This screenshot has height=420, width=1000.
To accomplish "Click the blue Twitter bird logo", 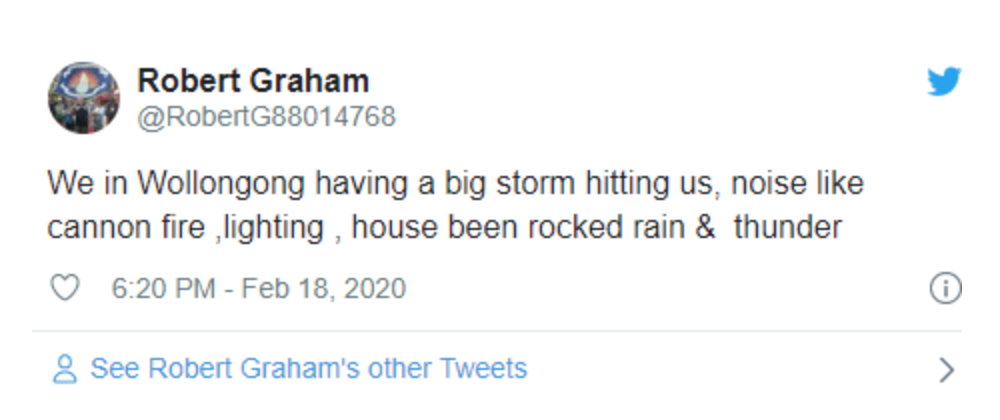I will point(944,82).
